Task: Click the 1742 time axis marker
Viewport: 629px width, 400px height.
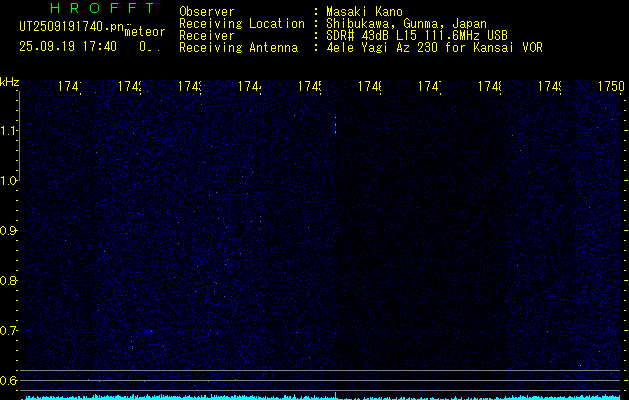Action: click(x=130, y=86)
